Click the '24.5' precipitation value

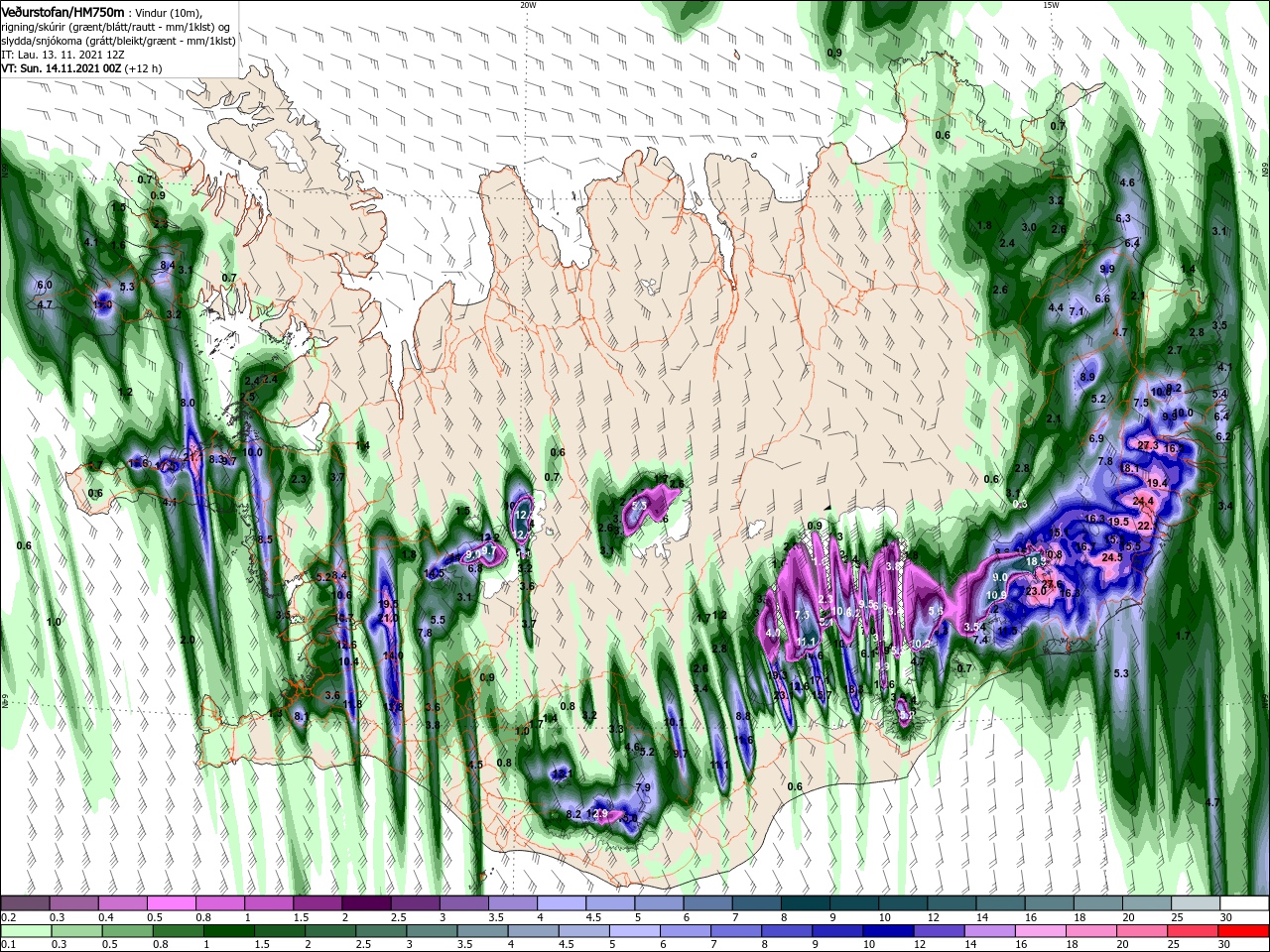click(1112, 557)
